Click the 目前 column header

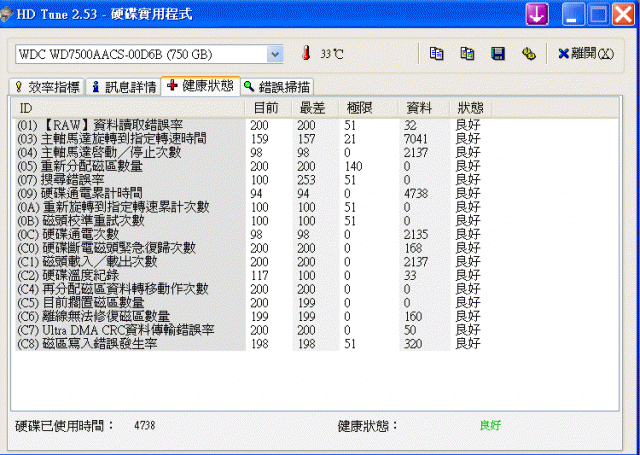tap(268, 108)
